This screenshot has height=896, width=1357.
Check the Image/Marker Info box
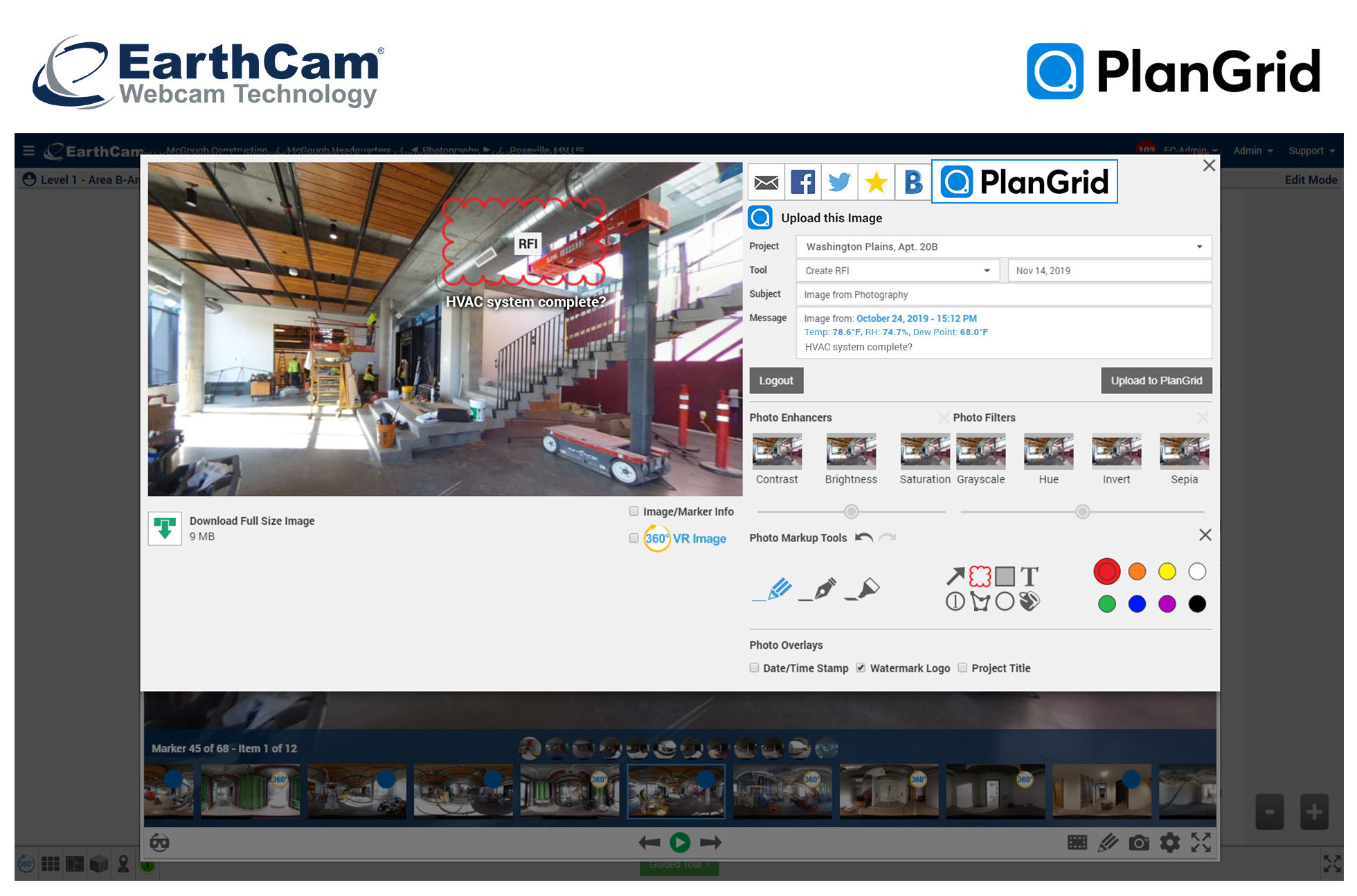[633, 511]
